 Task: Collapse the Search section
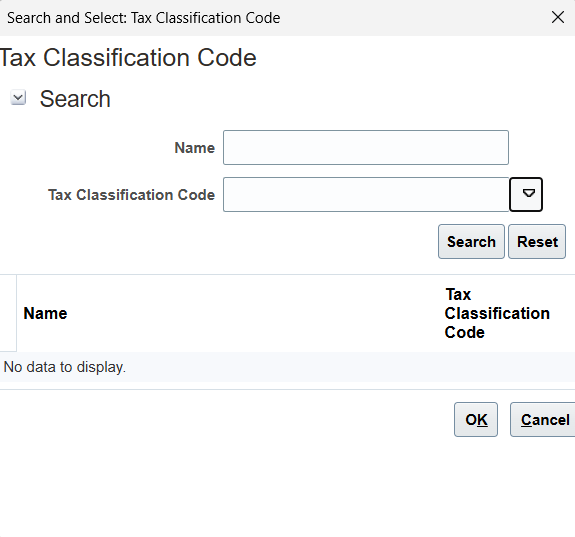click(x=18, y=98)
